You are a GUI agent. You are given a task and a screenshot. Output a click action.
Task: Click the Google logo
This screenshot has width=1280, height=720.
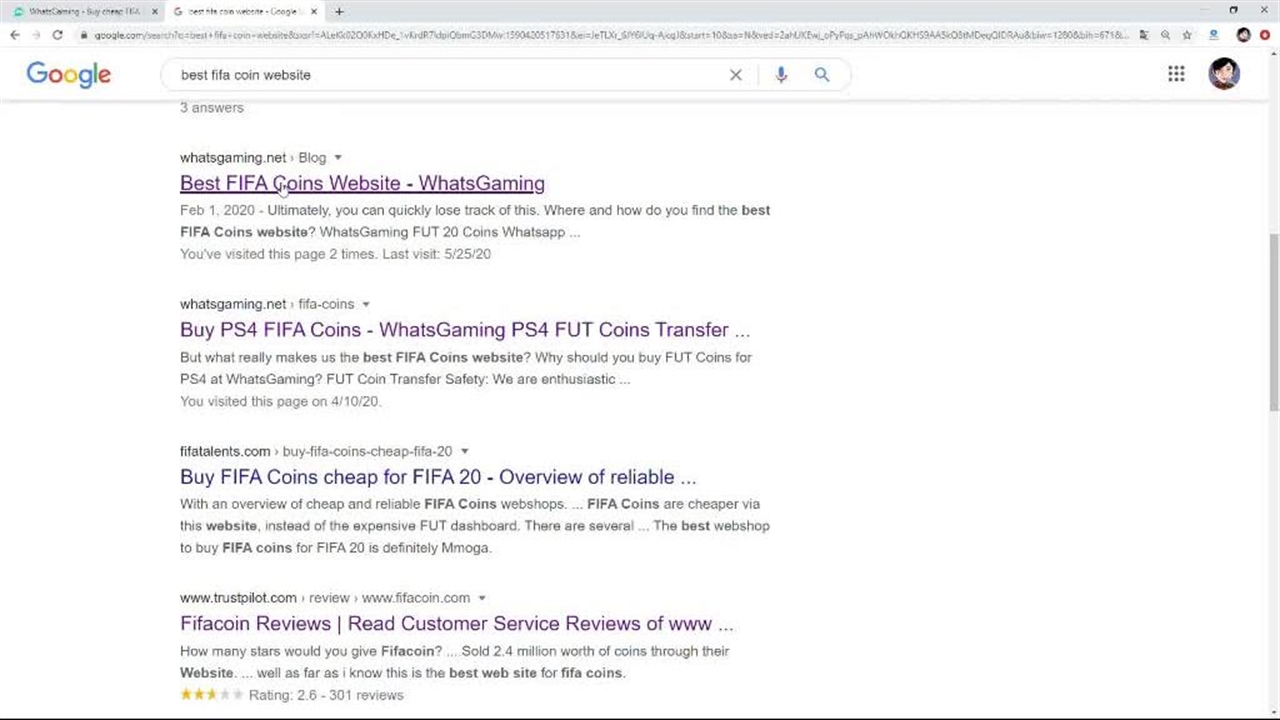coord(68,74)
